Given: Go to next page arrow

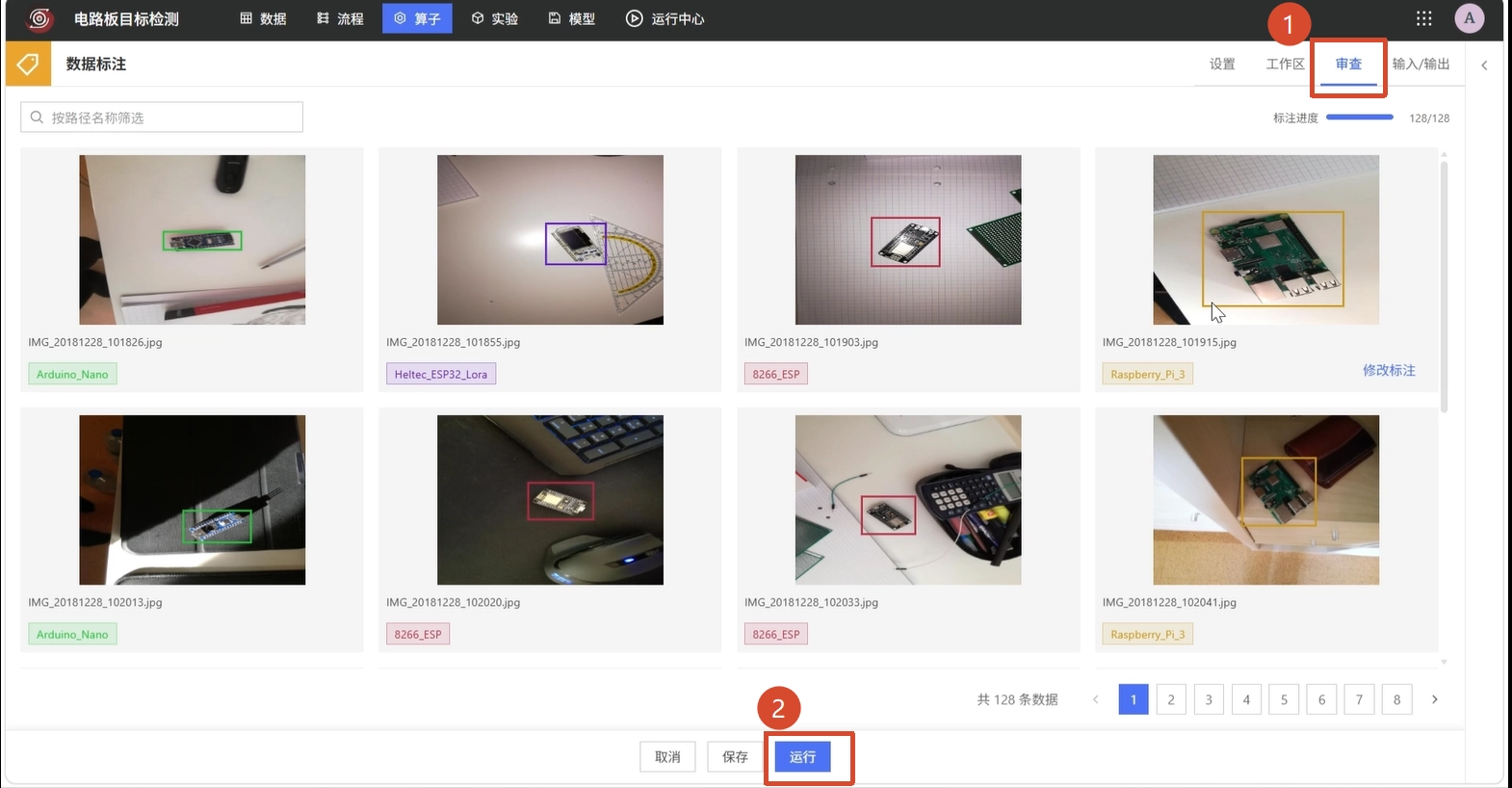Looking at the screenshot, I should [1434, 699].
